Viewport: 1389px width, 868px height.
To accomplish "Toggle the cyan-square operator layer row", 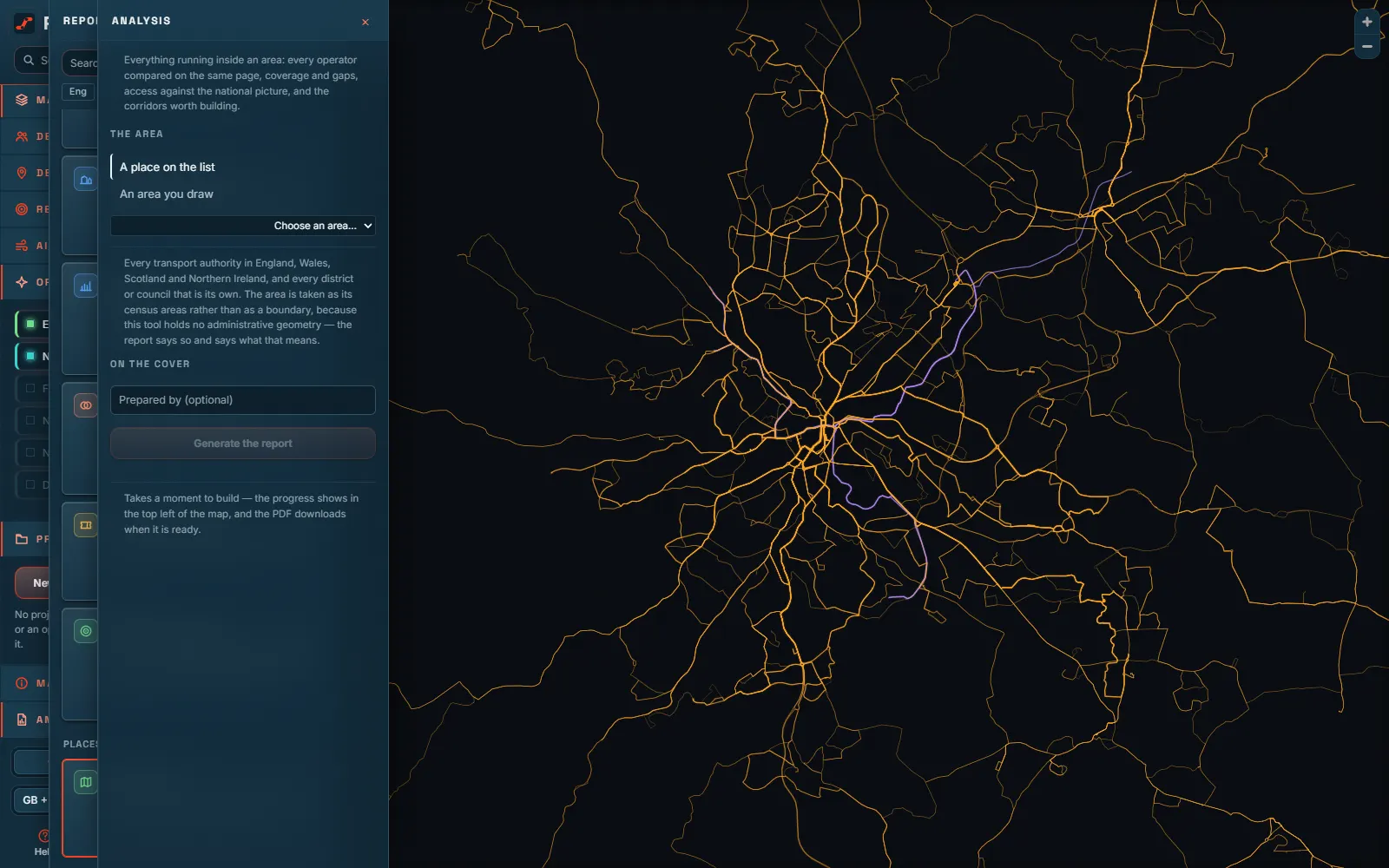I will [x=32, y=356].
